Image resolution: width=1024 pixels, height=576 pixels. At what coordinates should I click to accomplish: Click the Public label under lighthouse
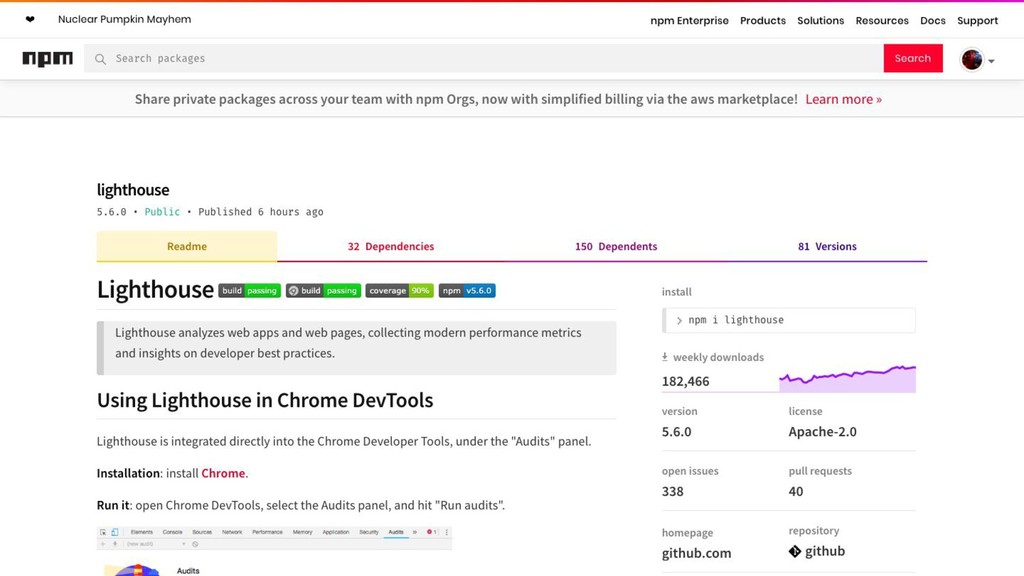[162, 212]
